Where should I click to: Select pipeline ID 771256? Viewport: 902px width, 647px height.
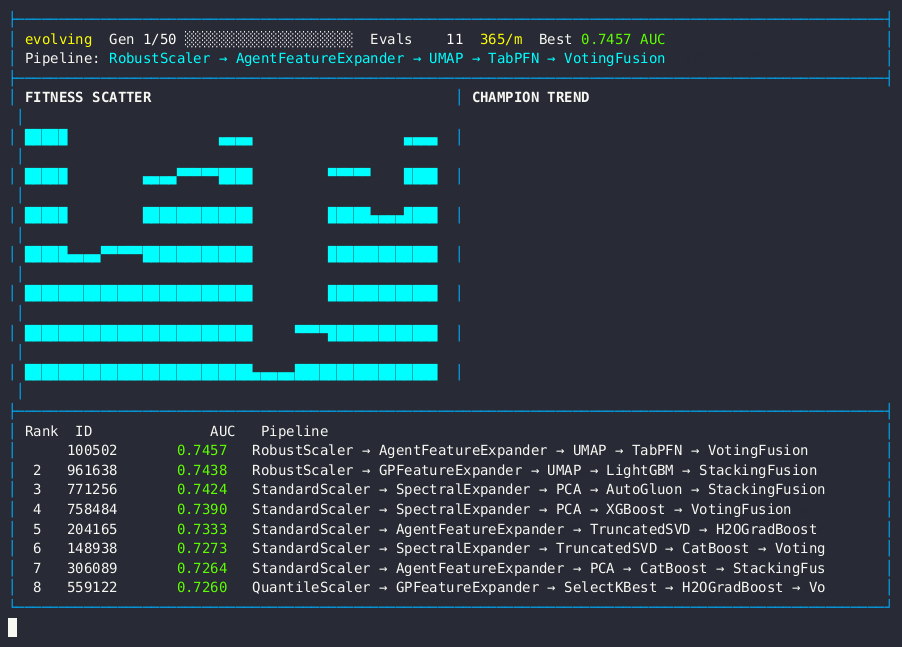(x=92, y=489)
